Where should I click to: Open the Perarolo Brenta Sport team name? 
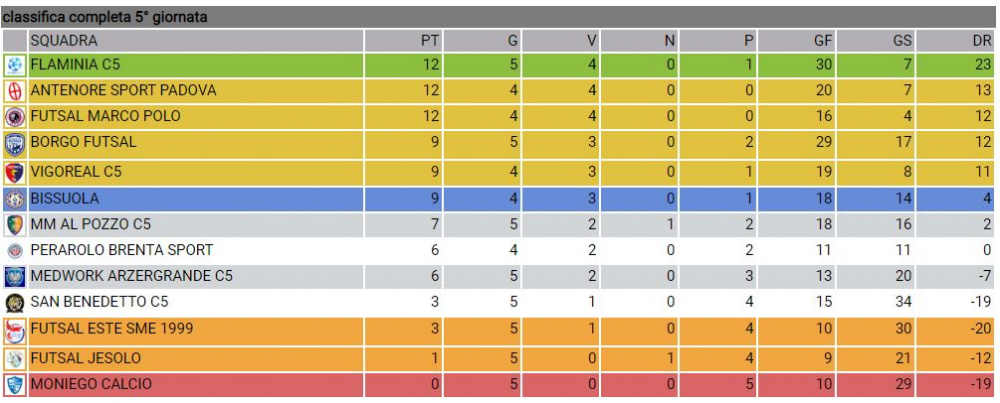pos(122,250)
